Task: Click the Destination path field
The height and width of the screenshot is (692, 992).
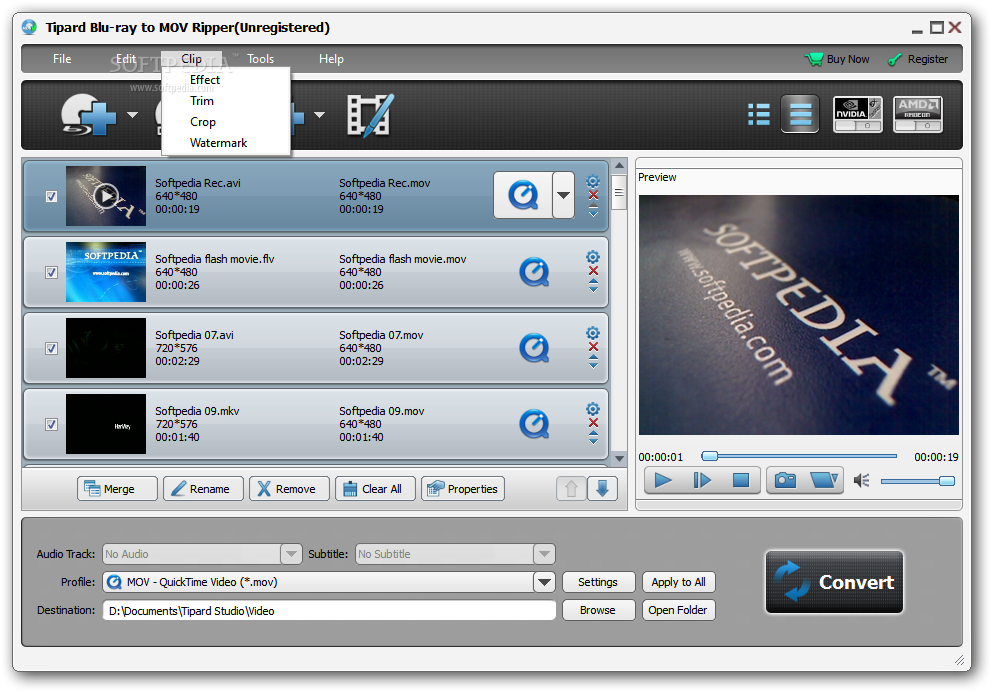Action: (x=329, y=610)
